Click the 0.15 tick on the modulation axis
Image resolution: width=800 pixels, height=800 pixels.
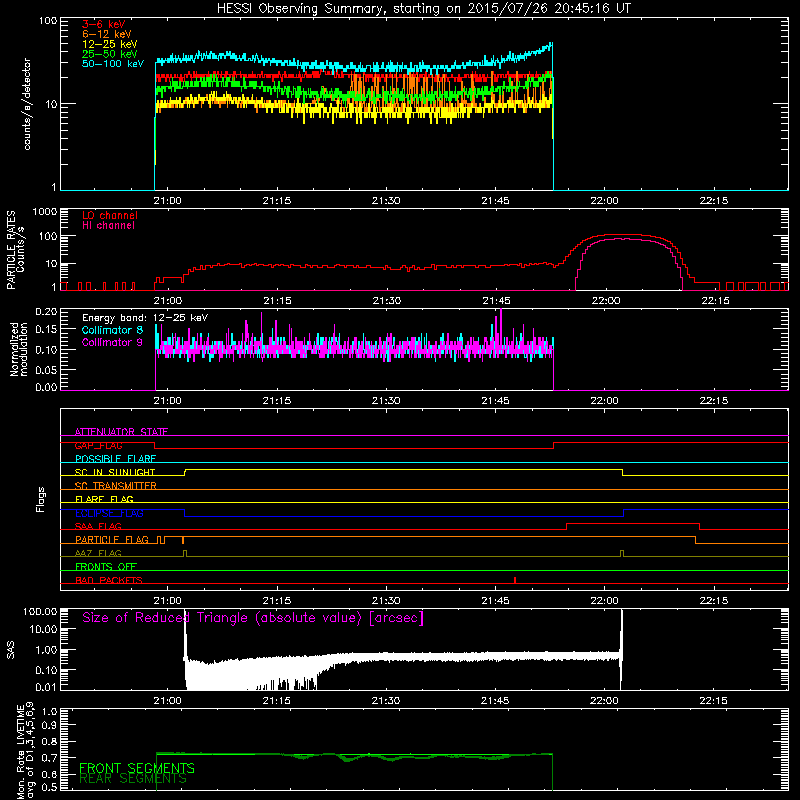tap(46, 330)
